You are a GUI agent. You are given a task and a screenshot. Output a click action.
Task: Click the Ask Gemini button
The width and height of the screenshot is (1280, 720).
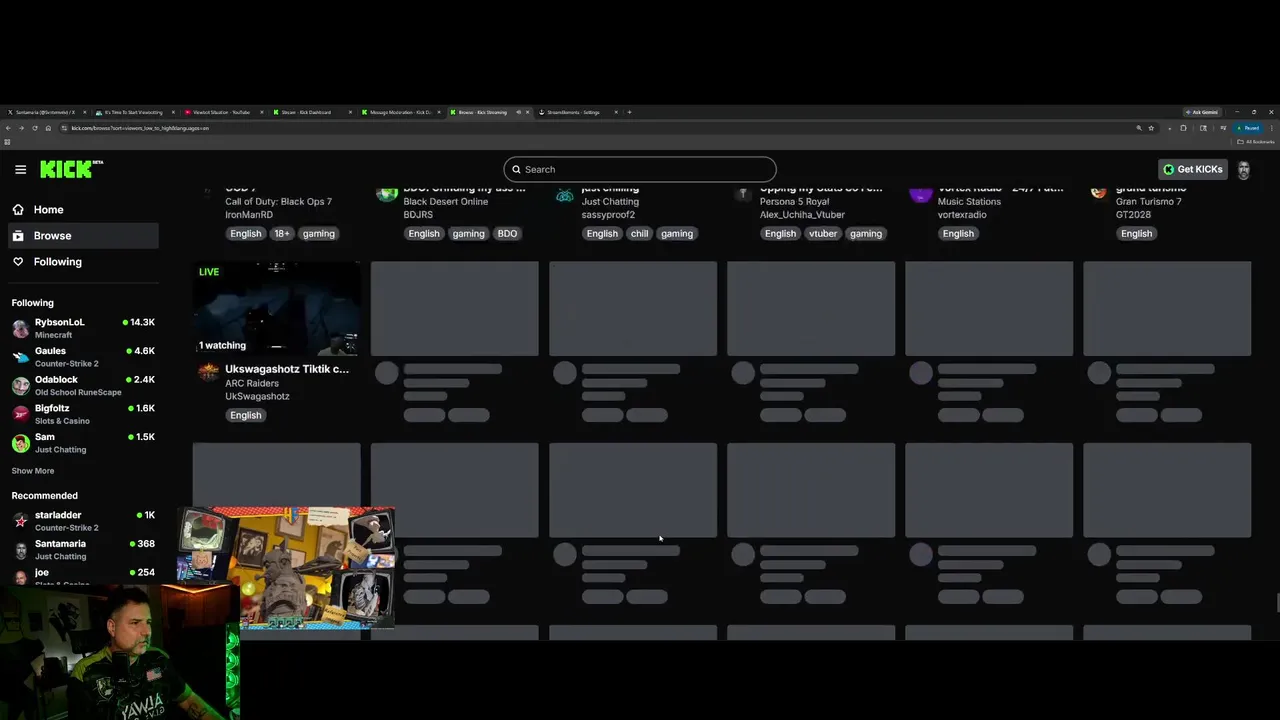click(1202, 112)
